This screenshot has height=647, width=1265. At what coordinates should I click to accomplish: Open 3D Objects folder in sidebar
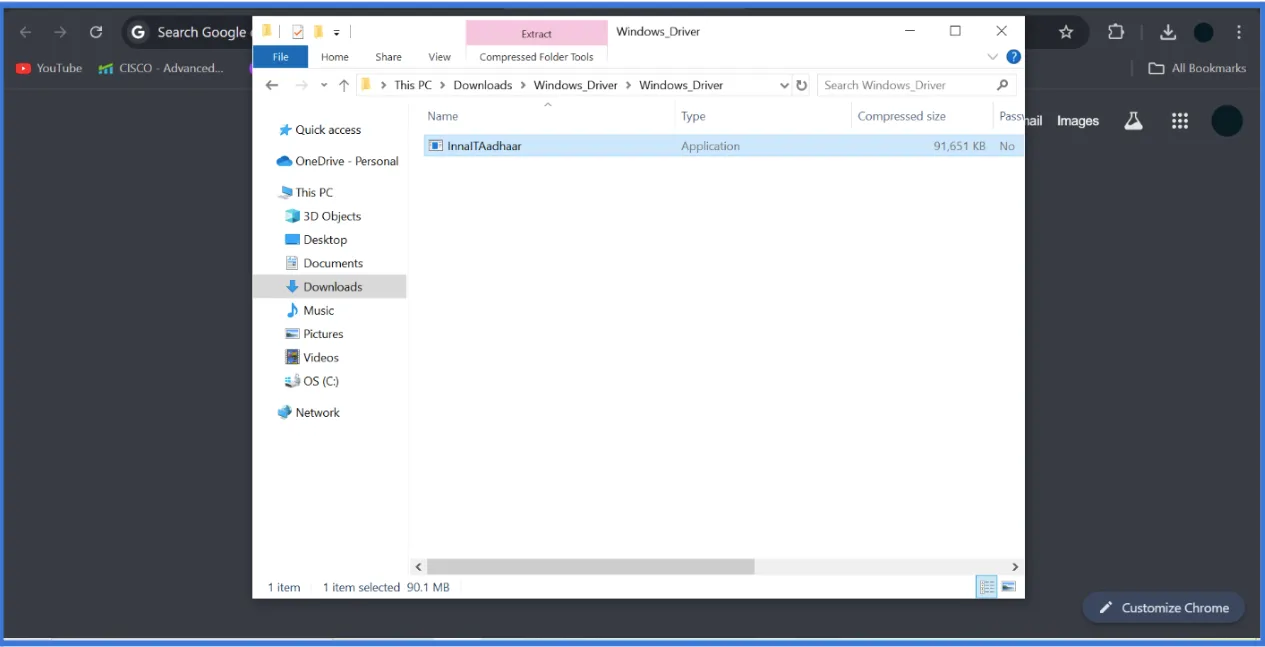(x=323, y=216)
